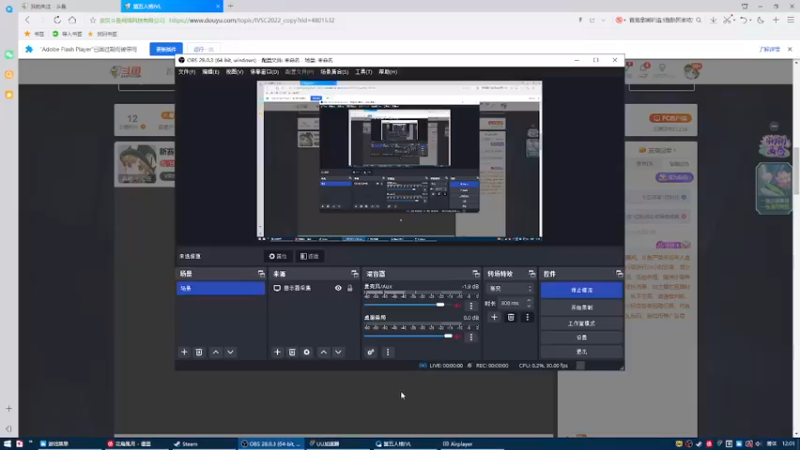
Task: Open the Windows Start button
Action: pyautogui.click(x=7, y=444)
